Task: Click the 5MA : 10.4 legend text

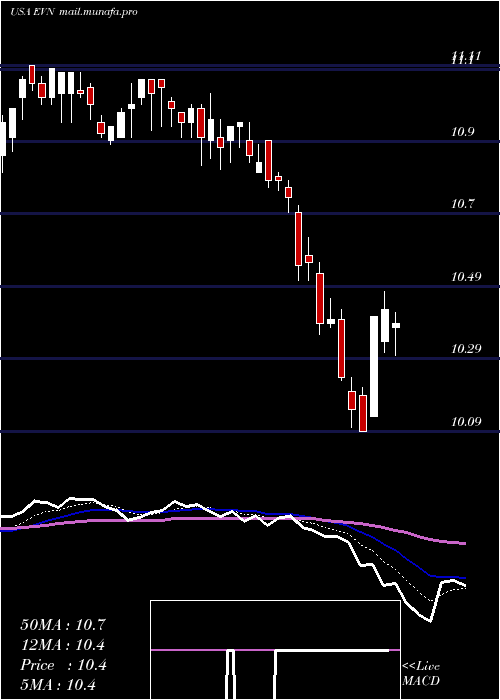Action: [x=58, y=685]
